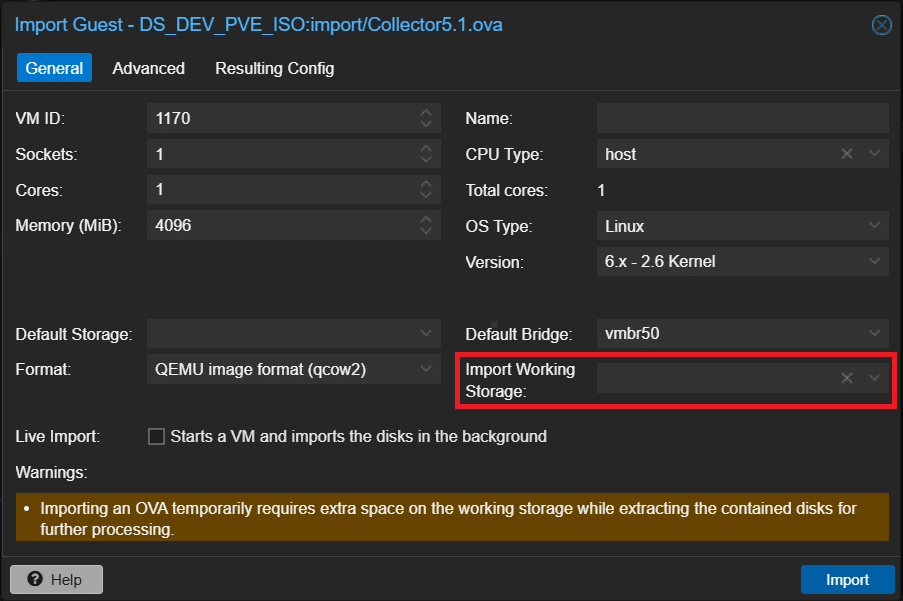Screen dimensions: 903x601
Task: Switch to the Advanced tab
Action: pyautogui.click(x=148, y=68)
